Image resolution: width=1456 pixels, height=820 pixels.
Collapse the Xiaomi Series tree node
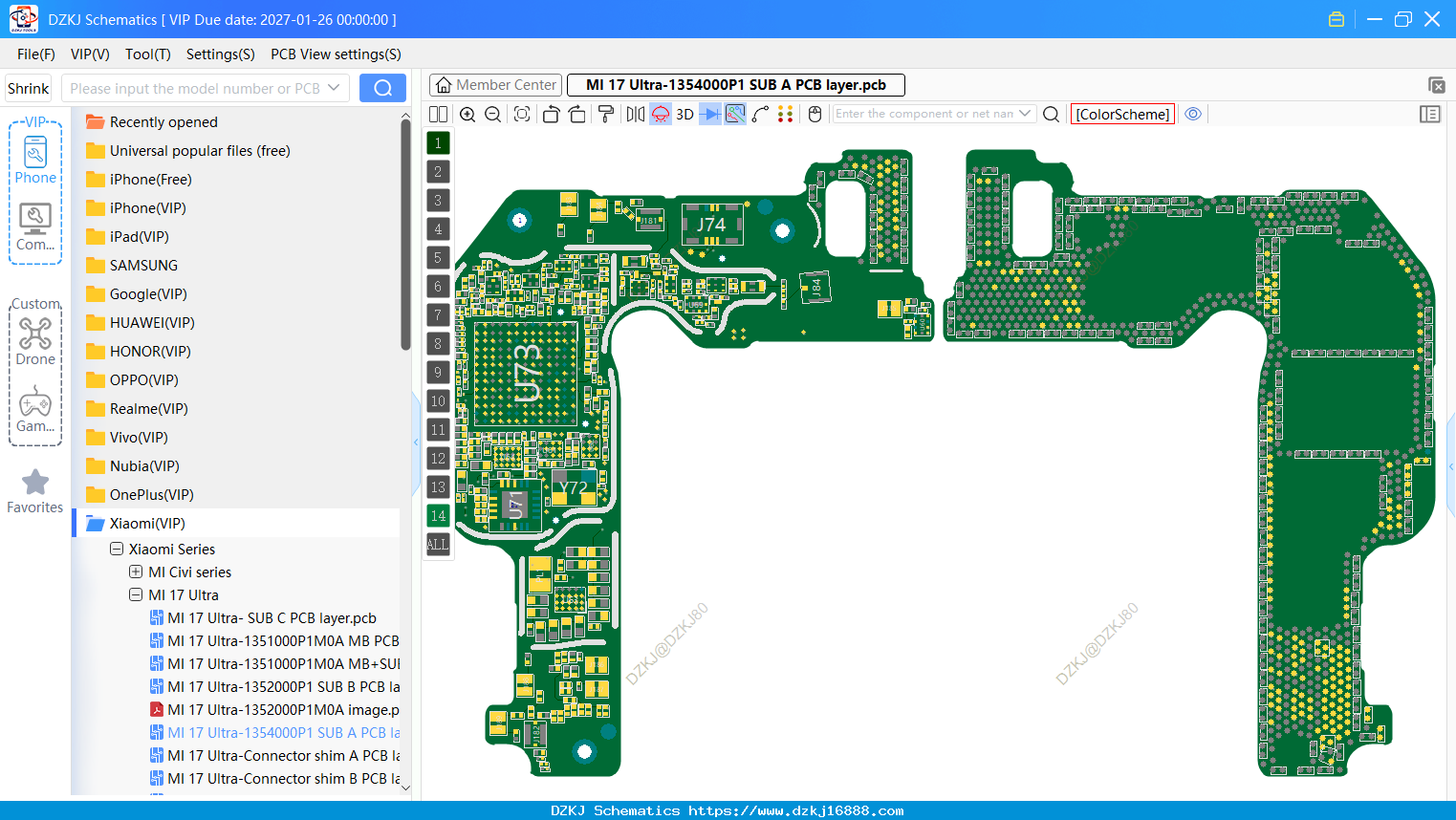pyautogui.click(x=117, y=550)
